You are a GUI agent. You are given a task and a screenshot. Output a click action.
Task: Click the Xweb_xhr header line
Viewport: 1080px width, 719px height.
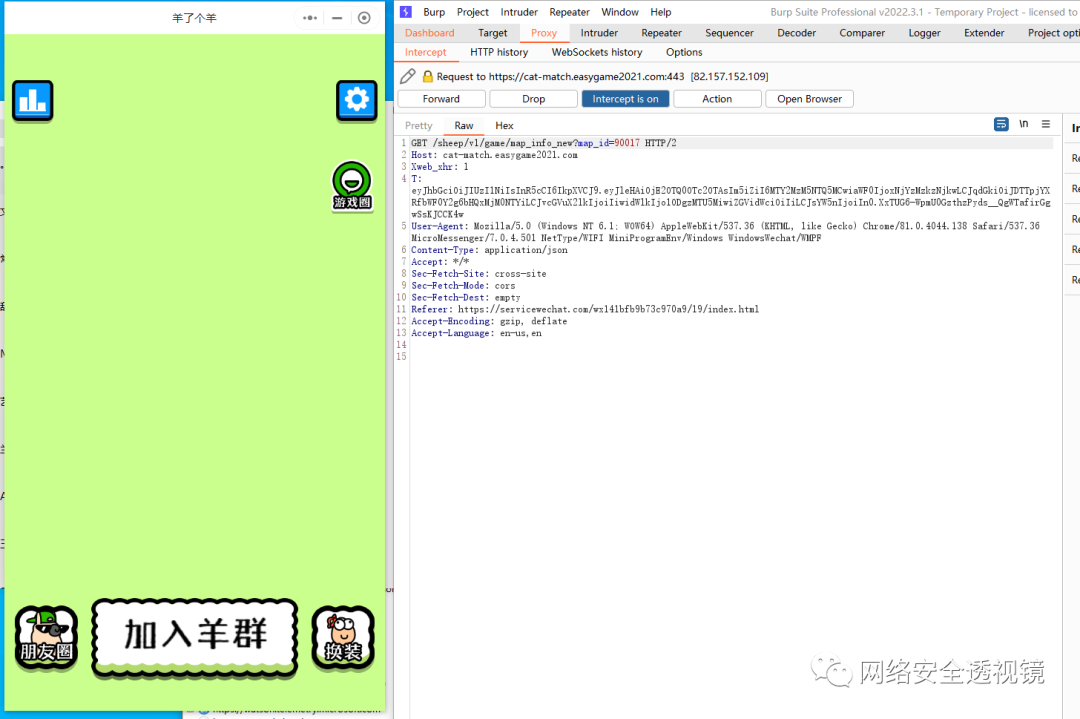pos(440,167)
